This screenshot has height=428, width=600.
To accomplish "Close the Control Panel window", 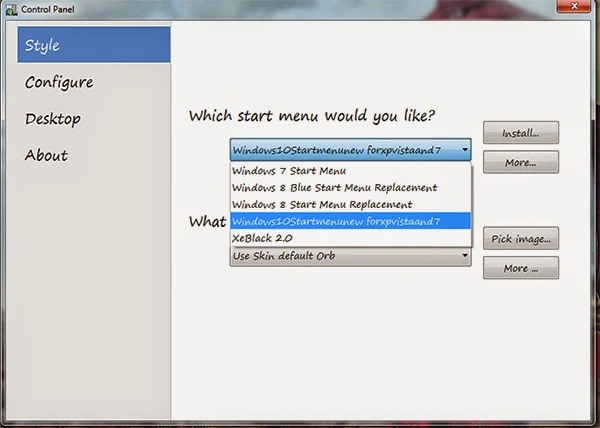I will click(x=574, y=6).
